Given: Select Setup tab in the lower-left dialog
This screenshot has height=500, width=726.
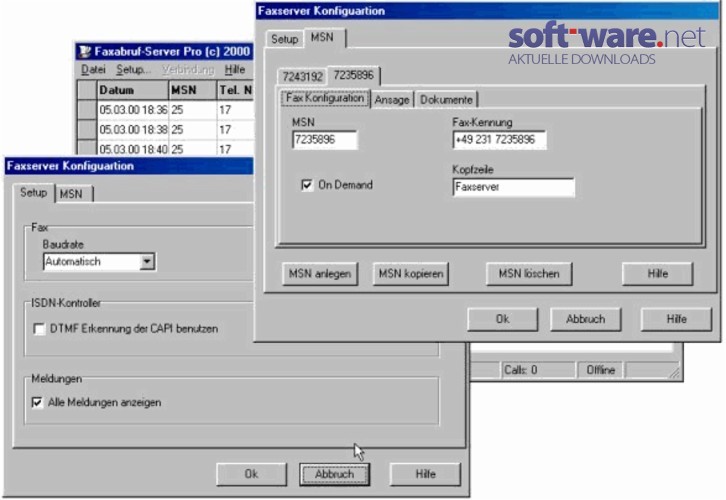Looking at the screenshot, I should click(33, 193).
